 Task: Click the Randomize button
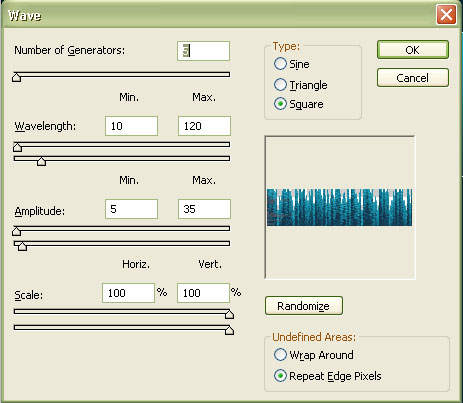coord(304,306)
